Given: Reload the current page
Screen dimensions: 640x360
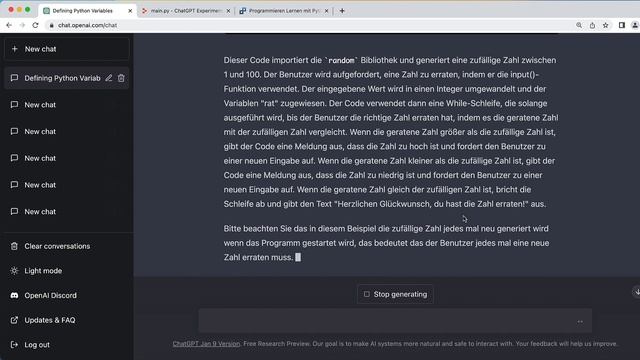Looking at the screenshot, I should coord(36,25).
